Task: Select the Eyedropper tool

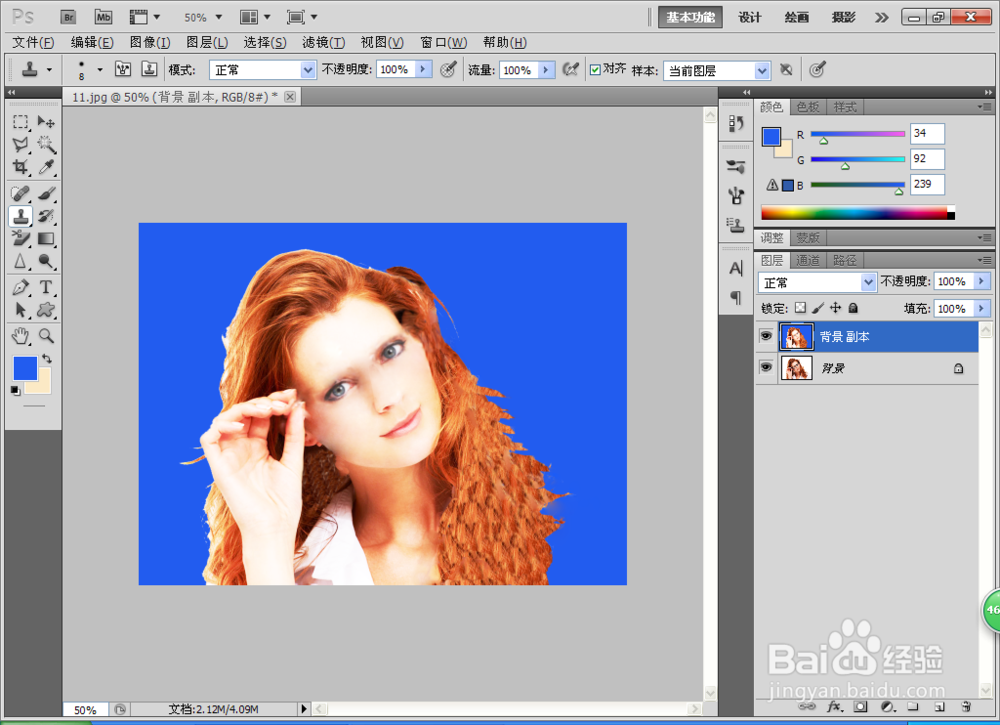Action: pyautogui.click(x=46, y=167)
